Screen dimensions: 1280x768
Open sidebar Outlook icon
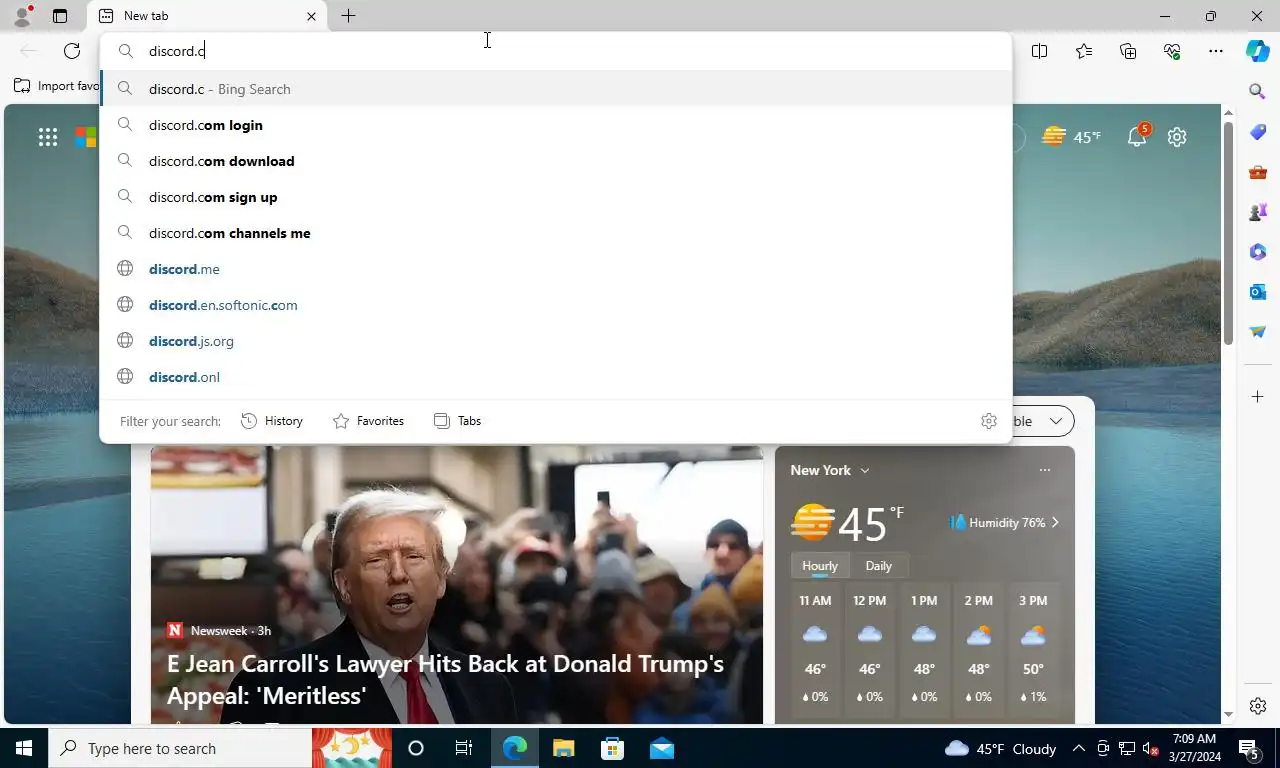click(1258, 292)
